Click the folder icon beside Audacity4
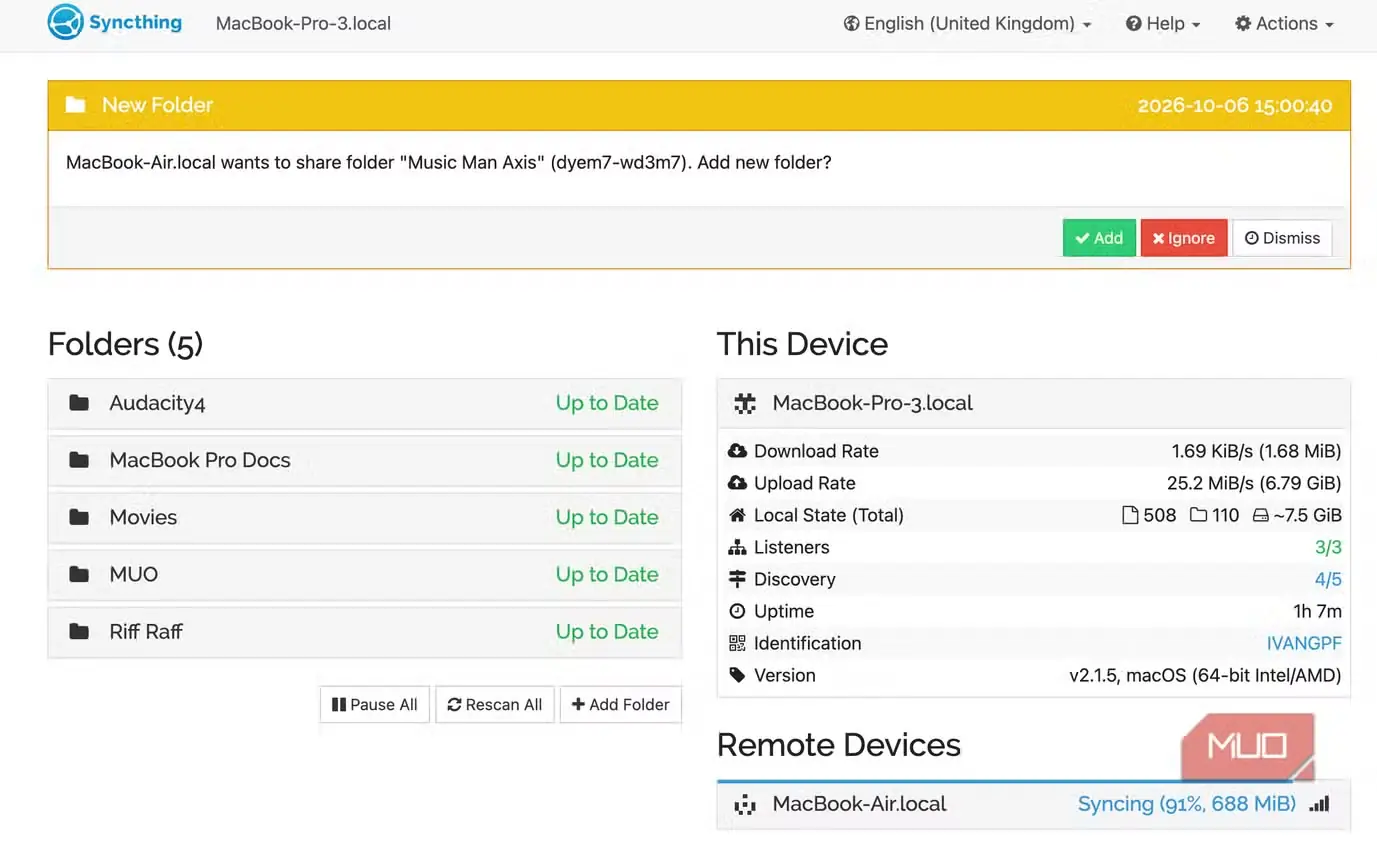The image size is (1377, 844). point(79,403)
